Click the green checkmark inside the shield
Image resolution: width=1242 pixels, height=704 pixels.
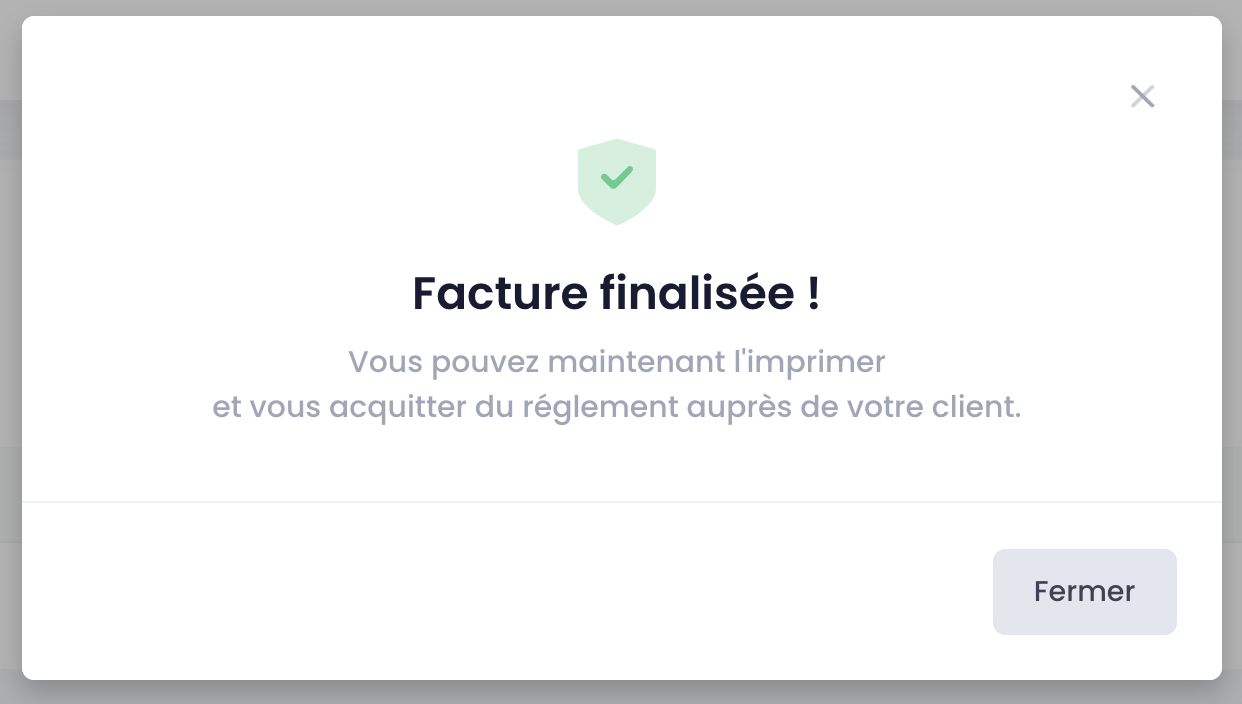[617, 178]
